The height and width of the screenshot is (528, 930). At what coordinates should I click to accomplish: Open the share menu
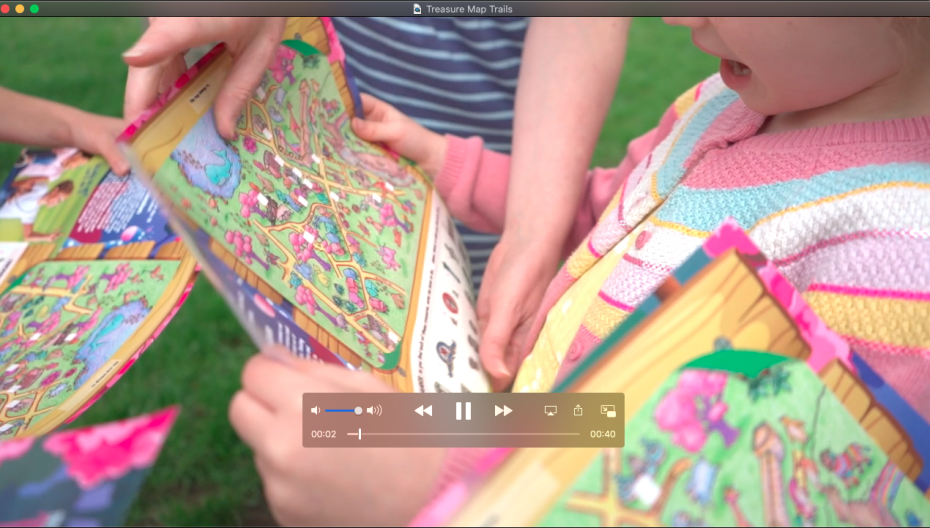578,410
